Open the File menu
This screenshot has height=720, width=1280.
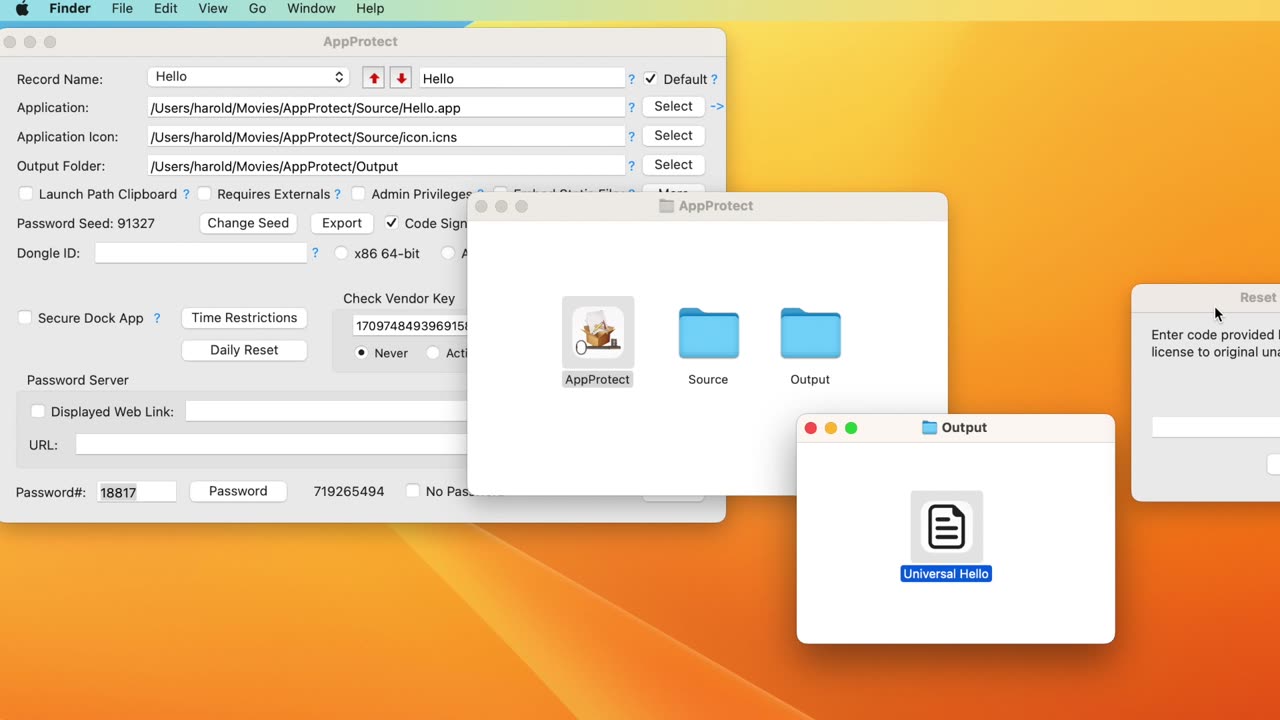tap(122, 9)
